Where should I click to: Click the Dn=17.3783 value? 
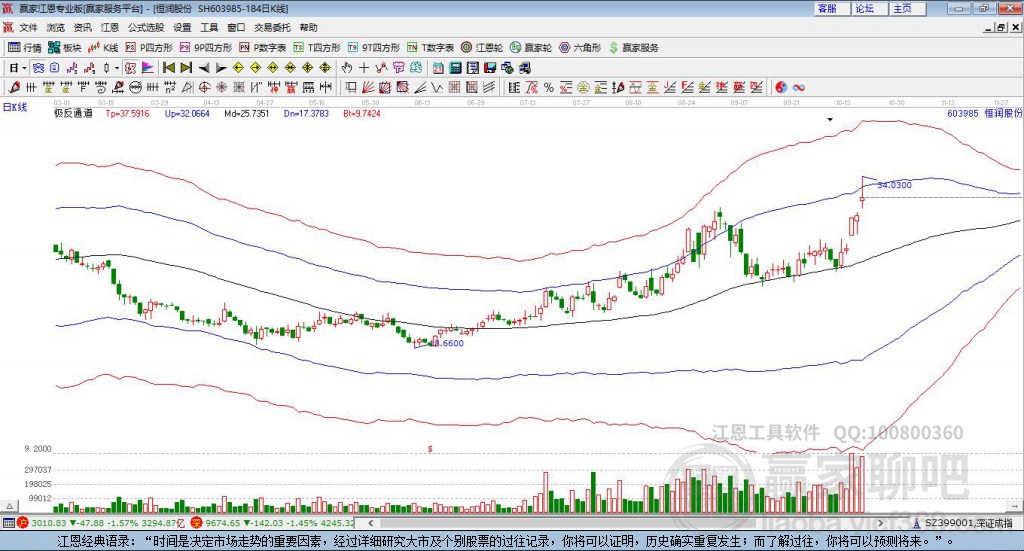[306, 114]
